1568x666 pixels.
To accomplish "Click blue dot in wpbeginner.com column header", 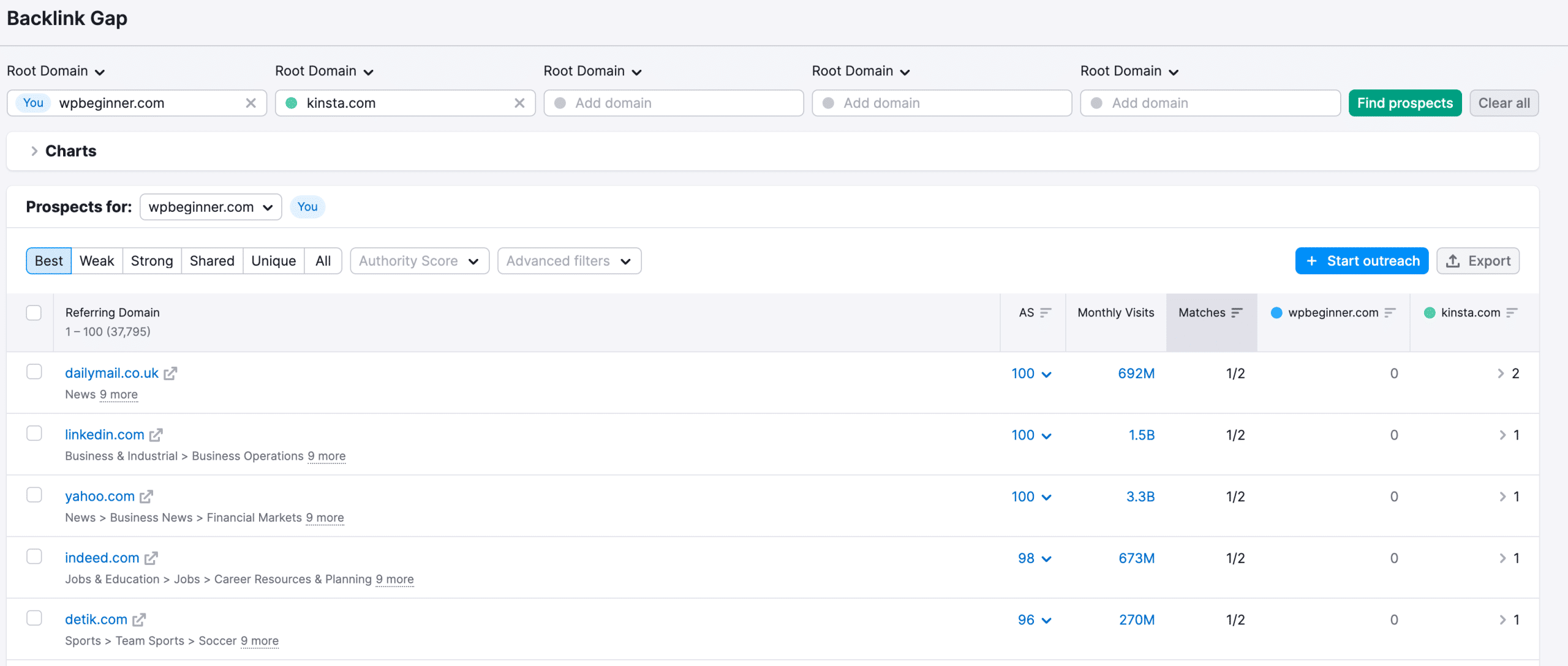I will pos(1276,313).
